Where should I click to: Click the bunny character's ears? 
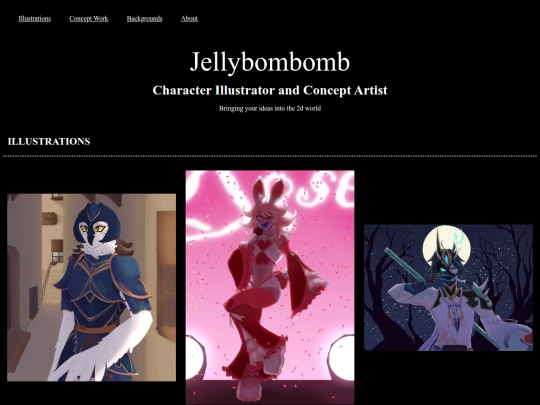(269, 191)
